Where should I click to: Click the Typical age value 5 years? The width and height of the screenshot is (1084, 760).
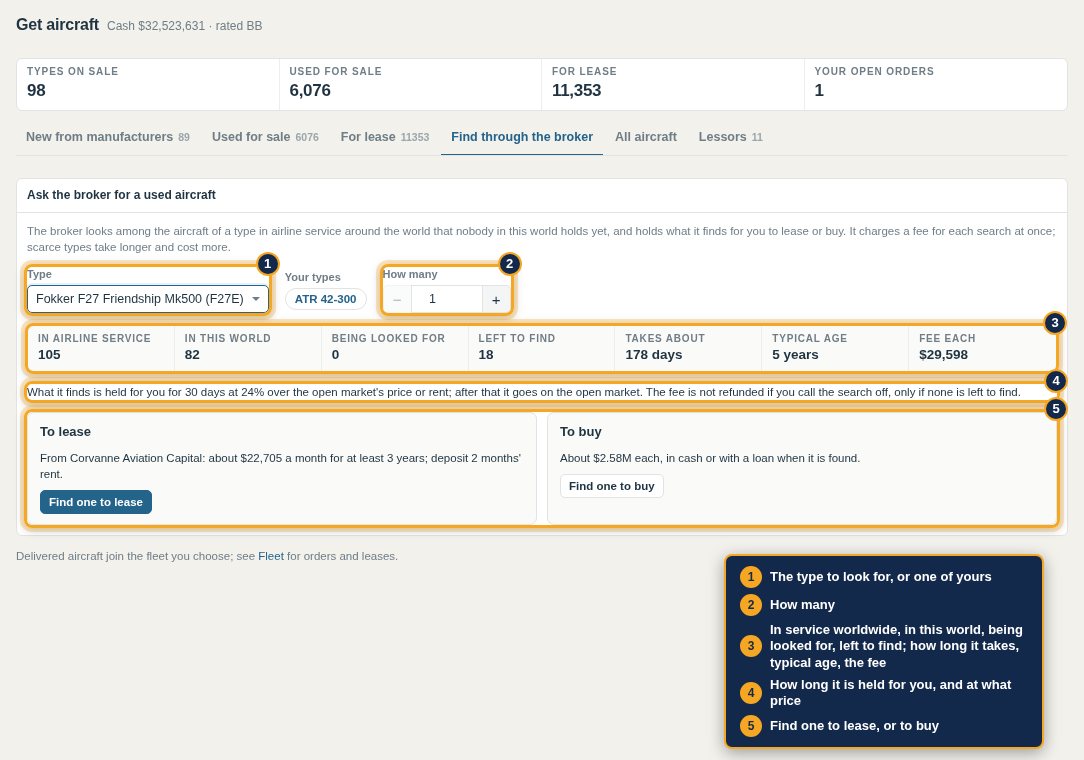tap(795, 355)
